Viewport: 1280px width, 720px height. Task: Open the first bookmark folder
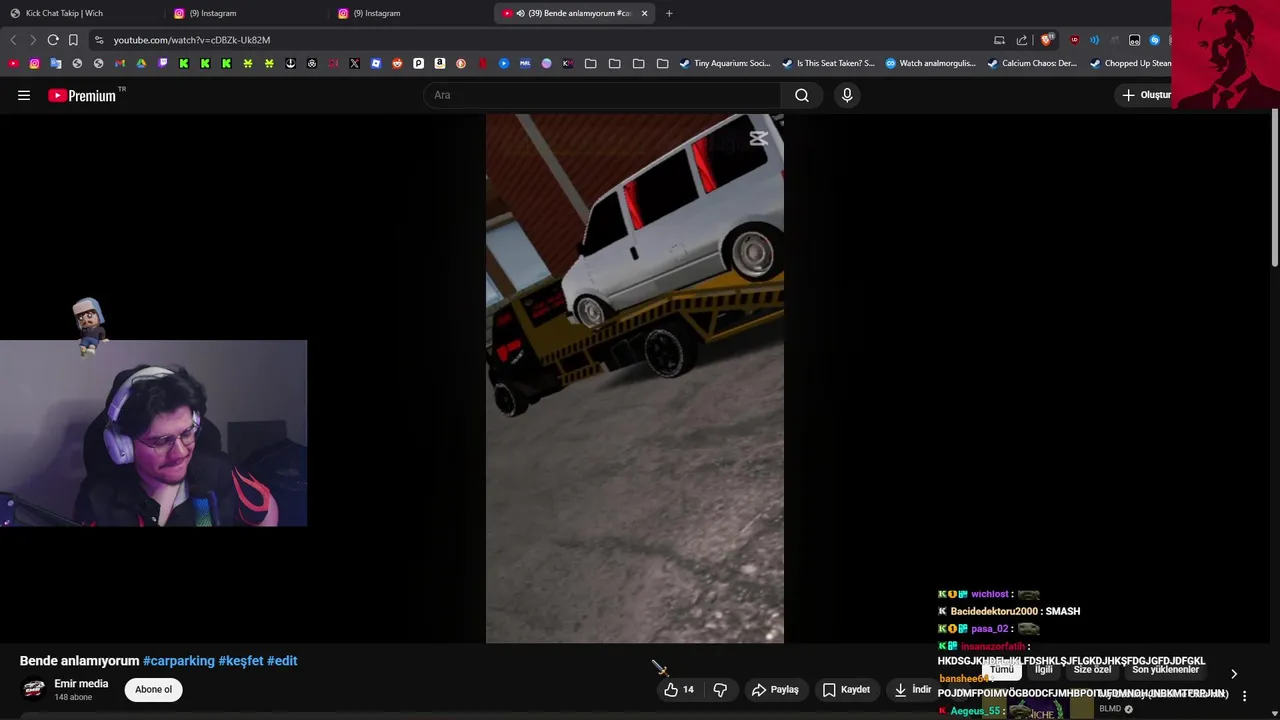click(591, 63)
